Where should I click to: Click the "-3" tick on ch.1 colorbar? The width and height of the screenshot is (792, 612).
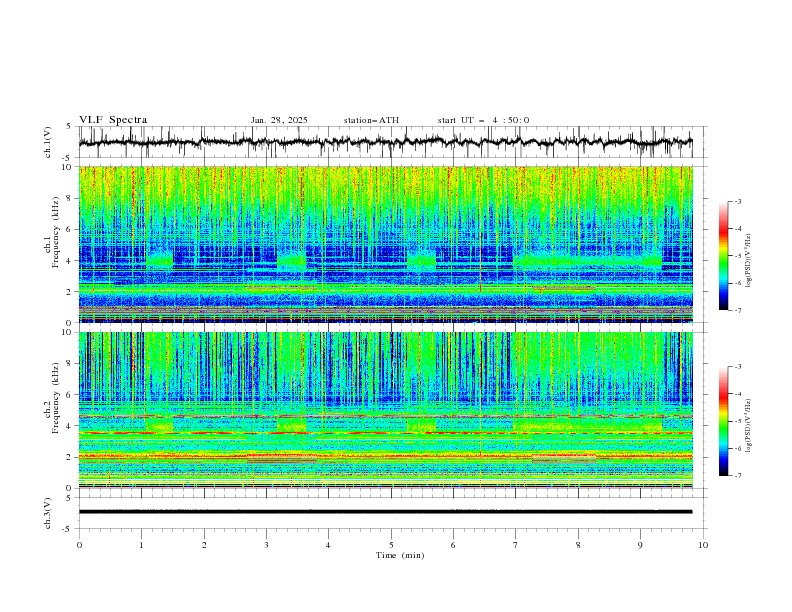pyautogui.click(x=737, y=201)
